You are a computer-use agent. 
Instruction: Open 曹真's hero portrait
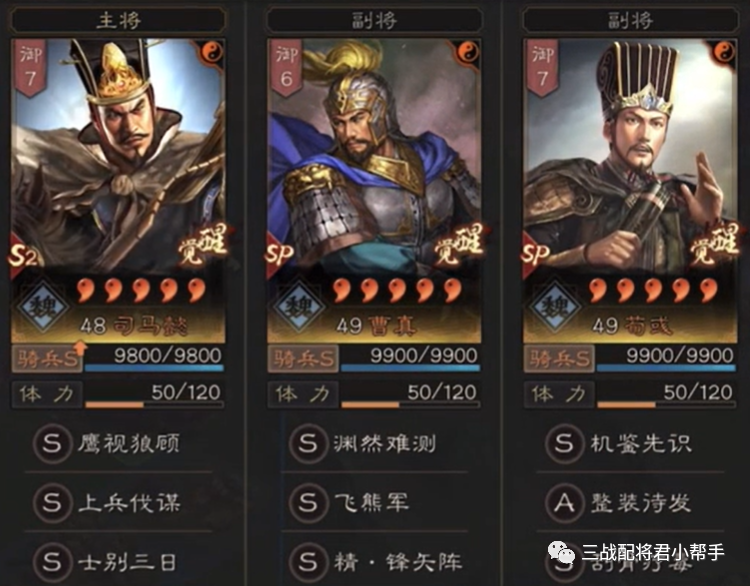[374, 158]
